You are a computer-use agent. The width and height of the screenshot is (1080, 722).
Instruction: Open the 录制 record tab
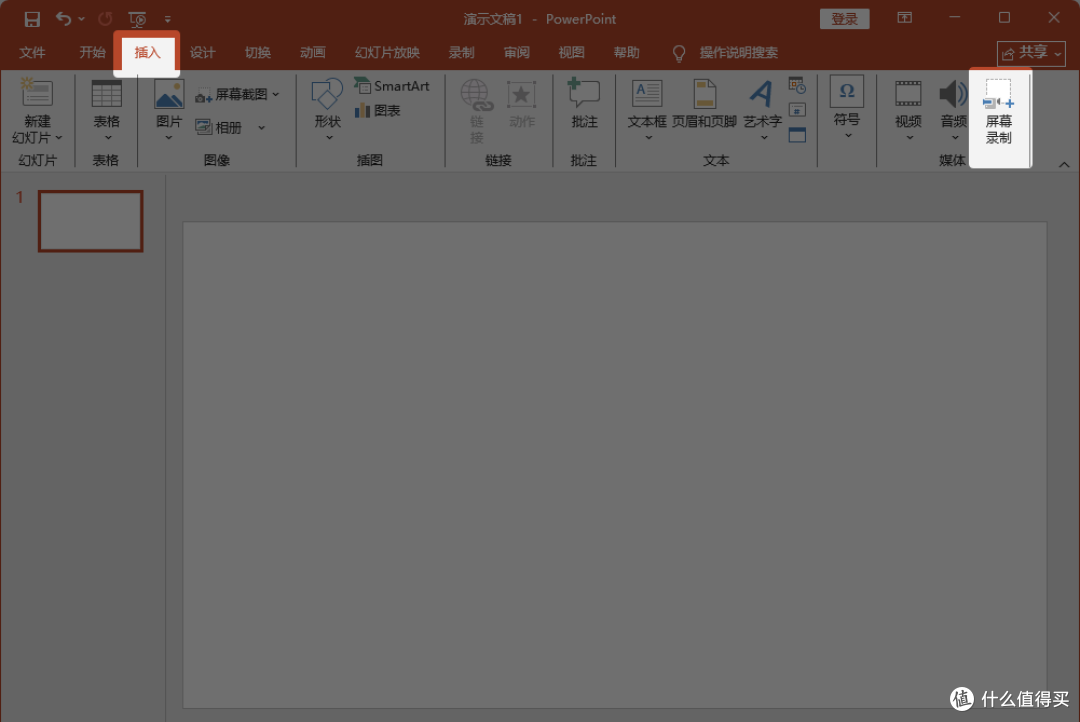coord(461,52)
